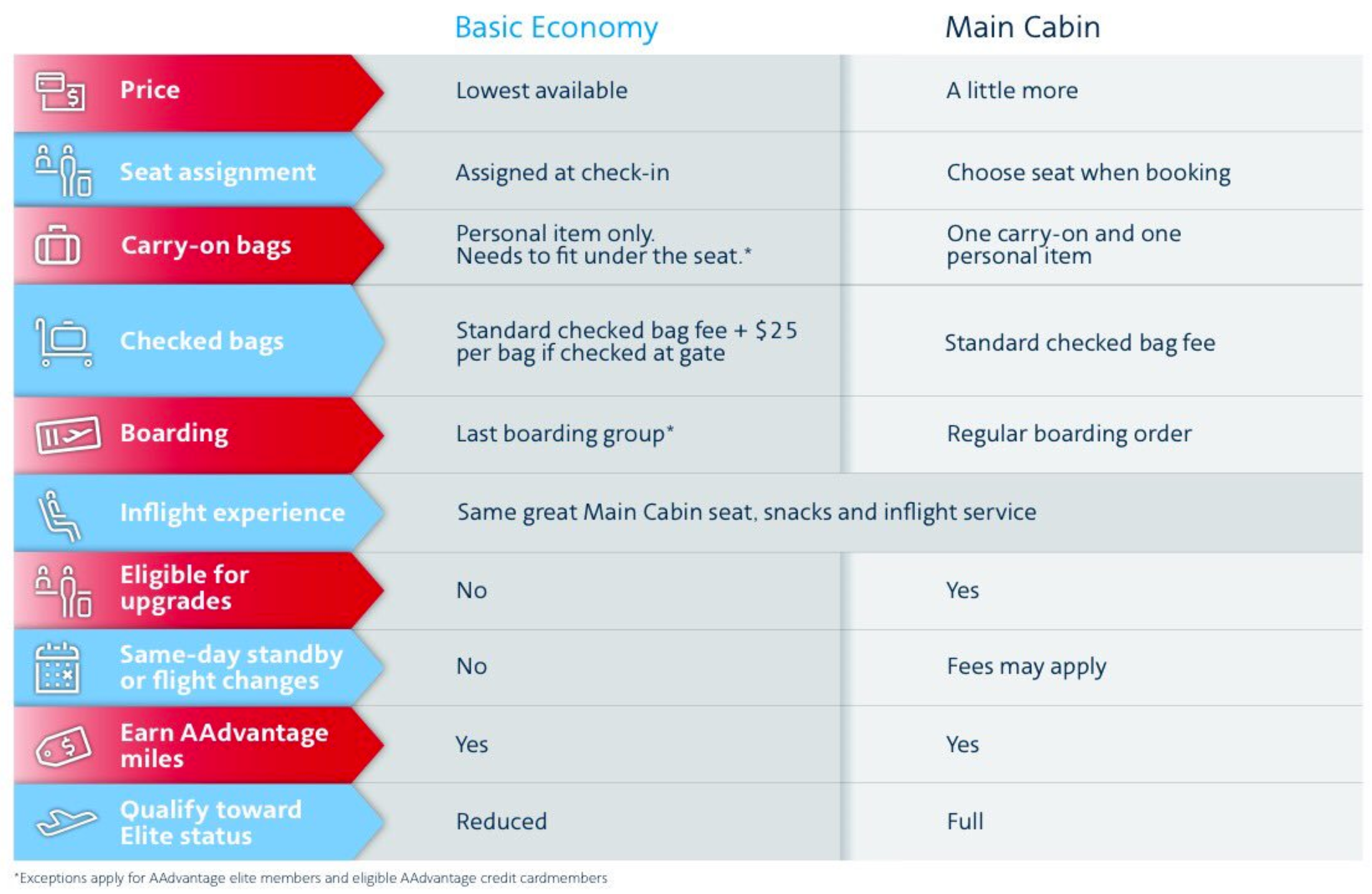1372x894 pixels.
Task: Click the Seat assignment passenger icon
Action: tap(63, 170)
